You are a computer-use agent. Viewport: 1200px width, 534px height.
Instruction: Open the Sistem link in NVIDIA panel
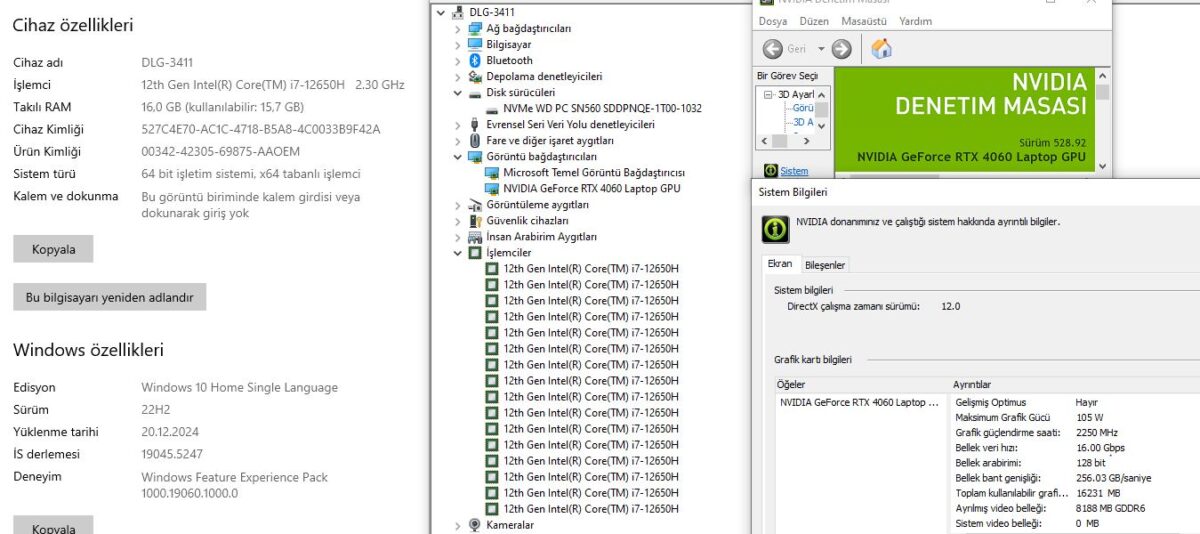coord(794,171)
